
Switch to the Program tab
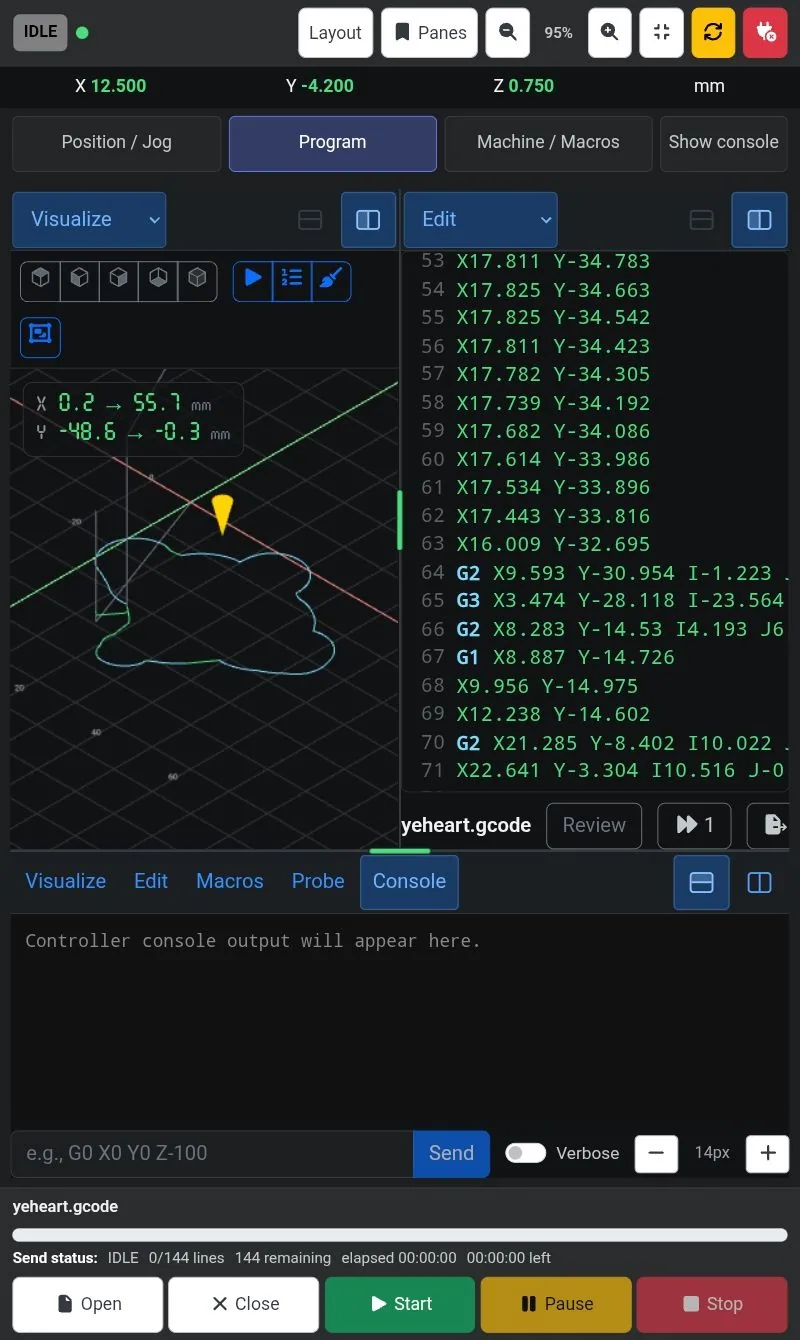click(x=332, y=143)
